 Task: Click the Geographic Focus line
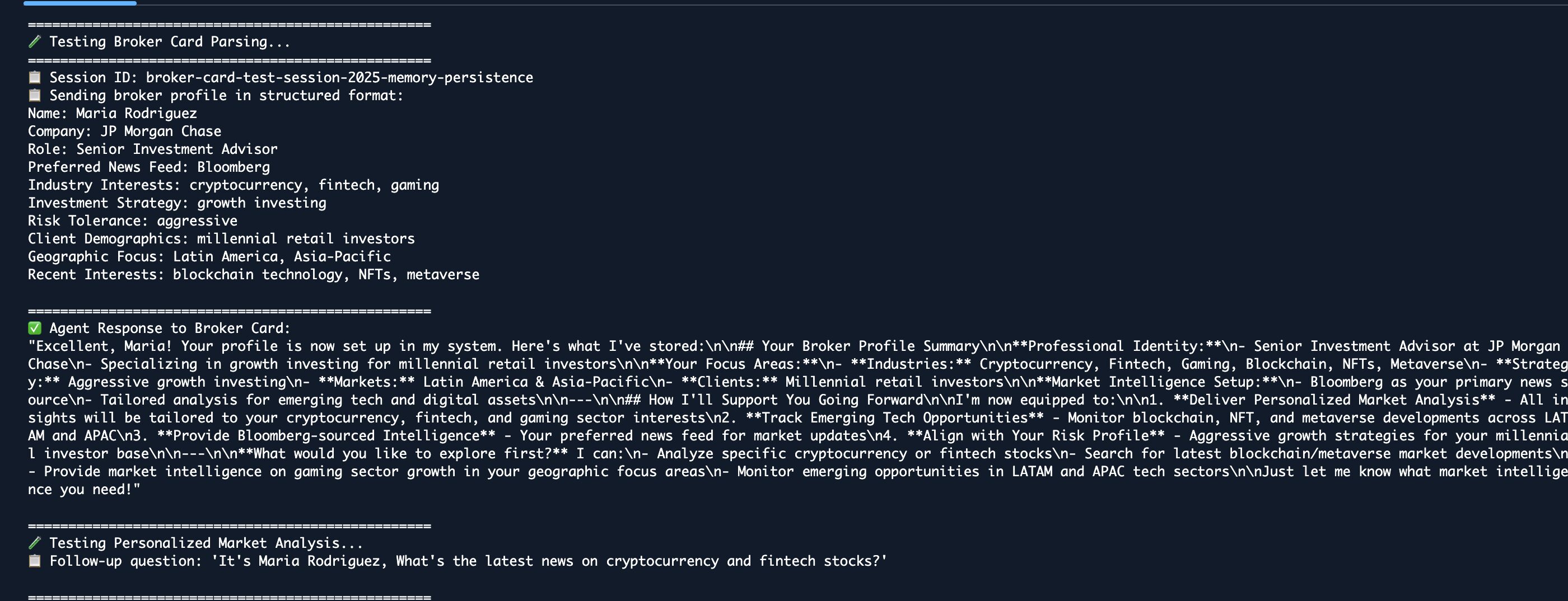[x=209, y=257]
